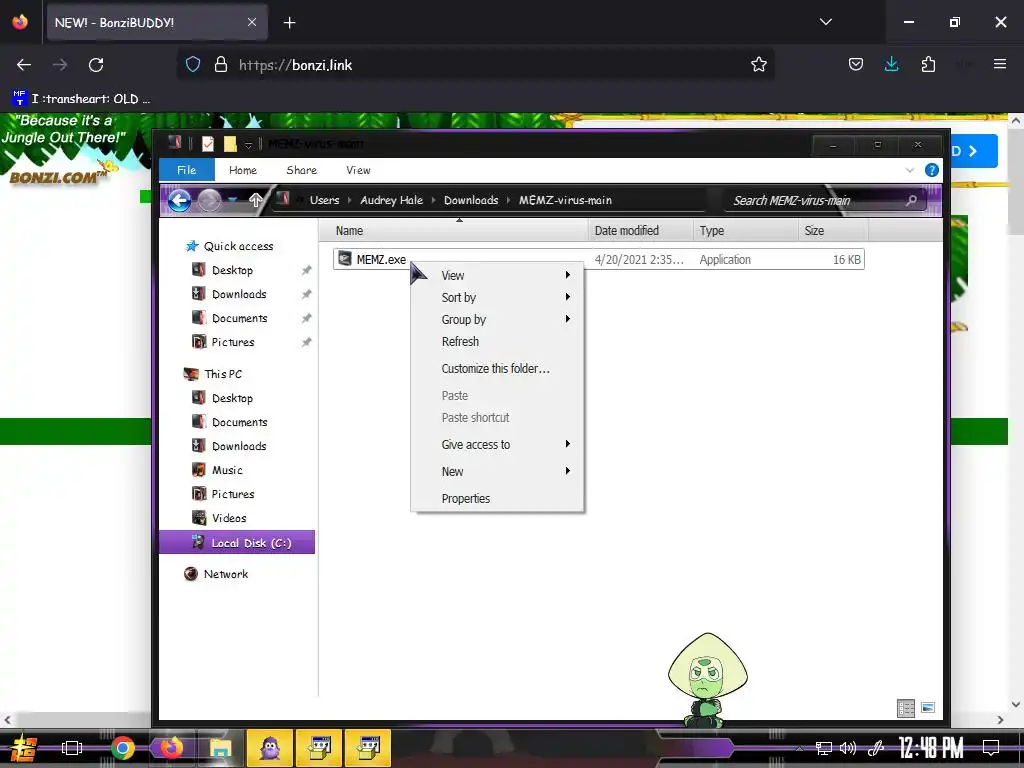The height and width of the screenshot is (768, 1024).
Task: Switch to details view icon
Action: point(905,708)
